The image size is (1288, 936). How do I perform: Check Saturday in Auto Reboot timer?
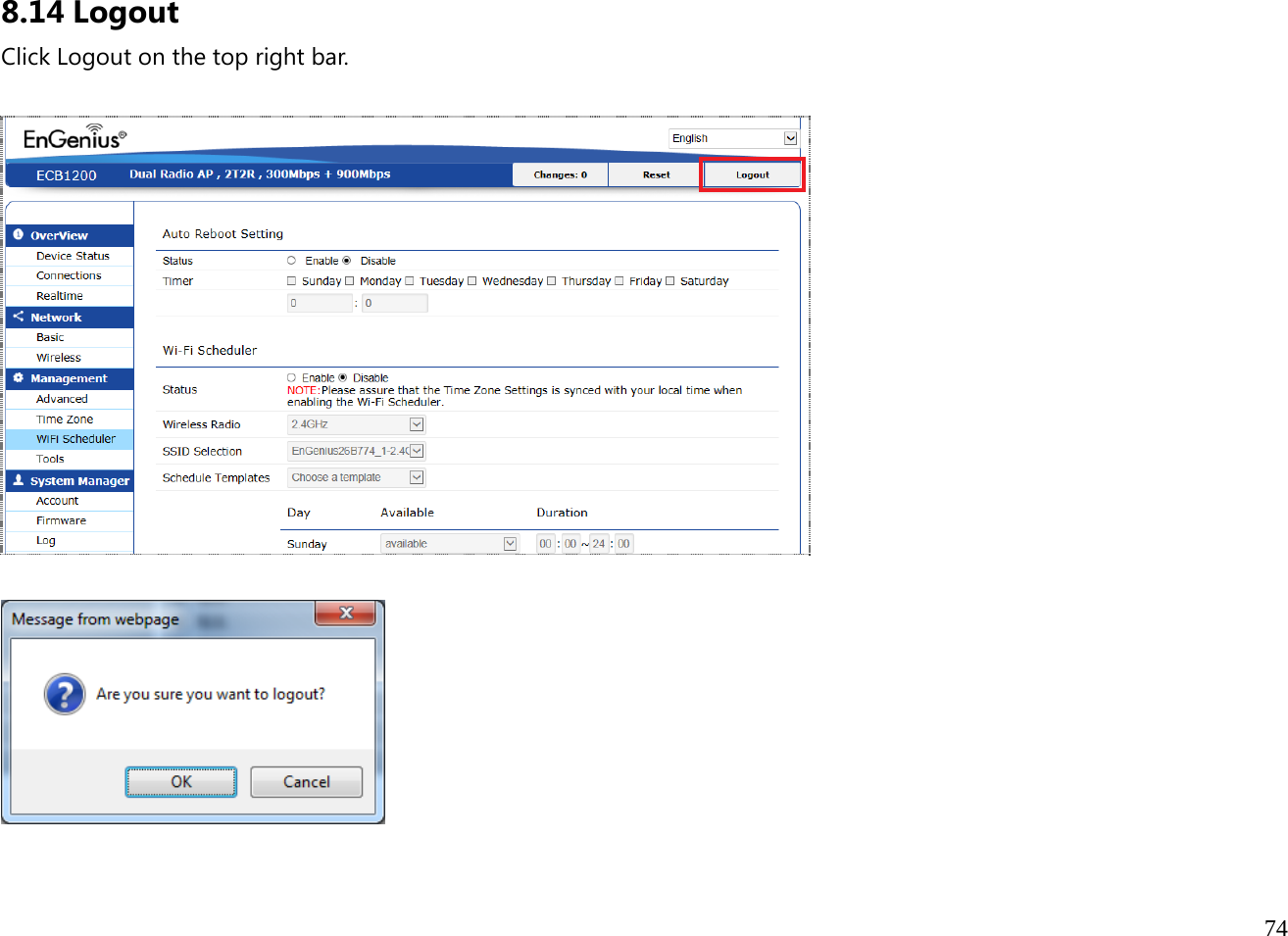[x=670, y=281]
